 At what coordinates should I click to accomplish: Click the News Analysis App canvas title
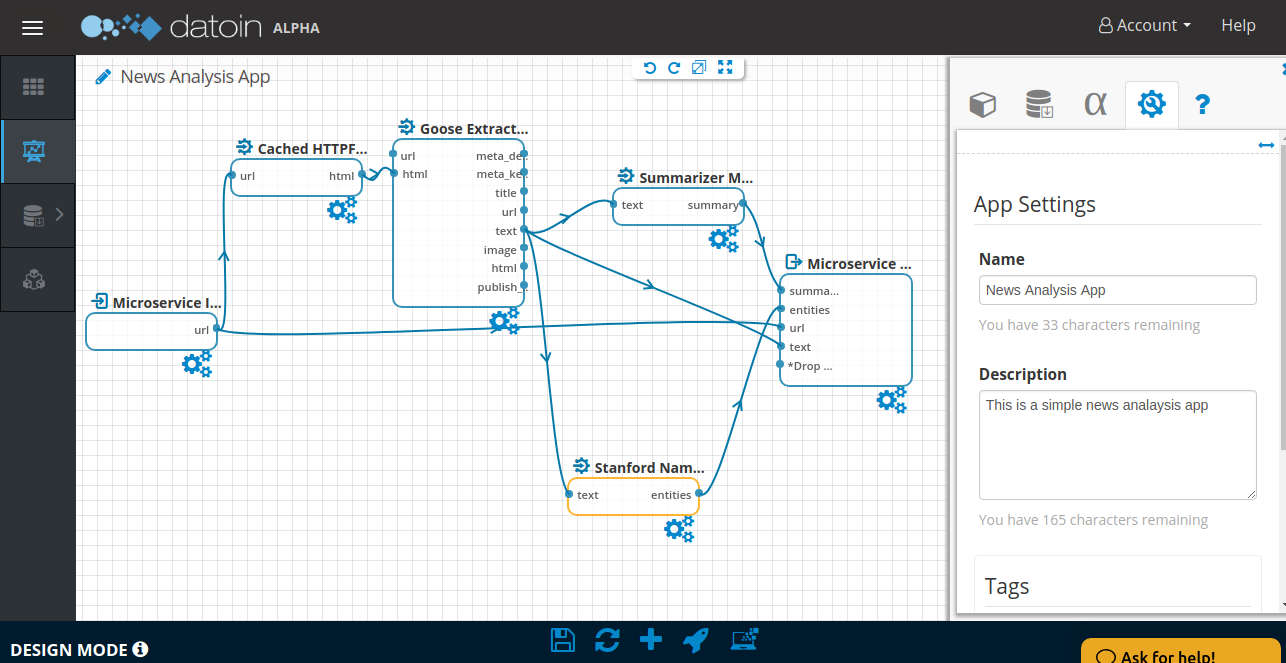pos(195,76)
